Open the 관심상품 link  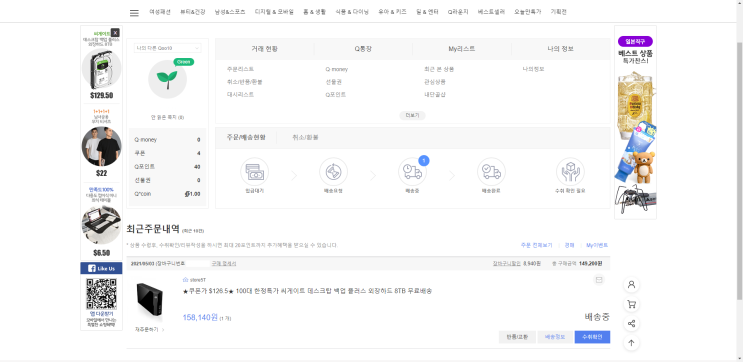point(435,82)
